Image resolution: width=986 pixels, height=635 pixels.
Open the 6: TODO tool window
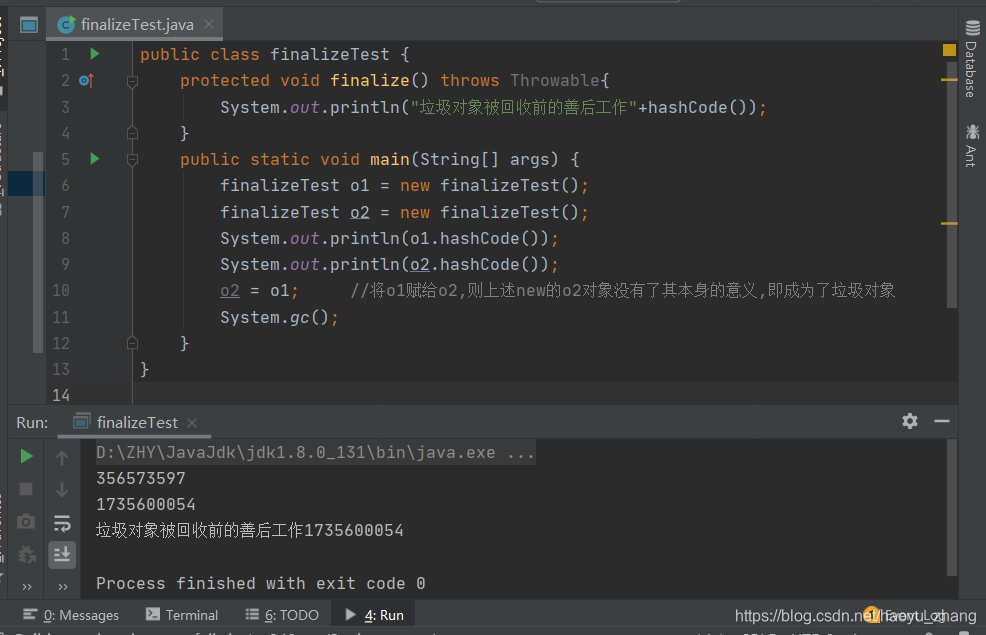282,615
